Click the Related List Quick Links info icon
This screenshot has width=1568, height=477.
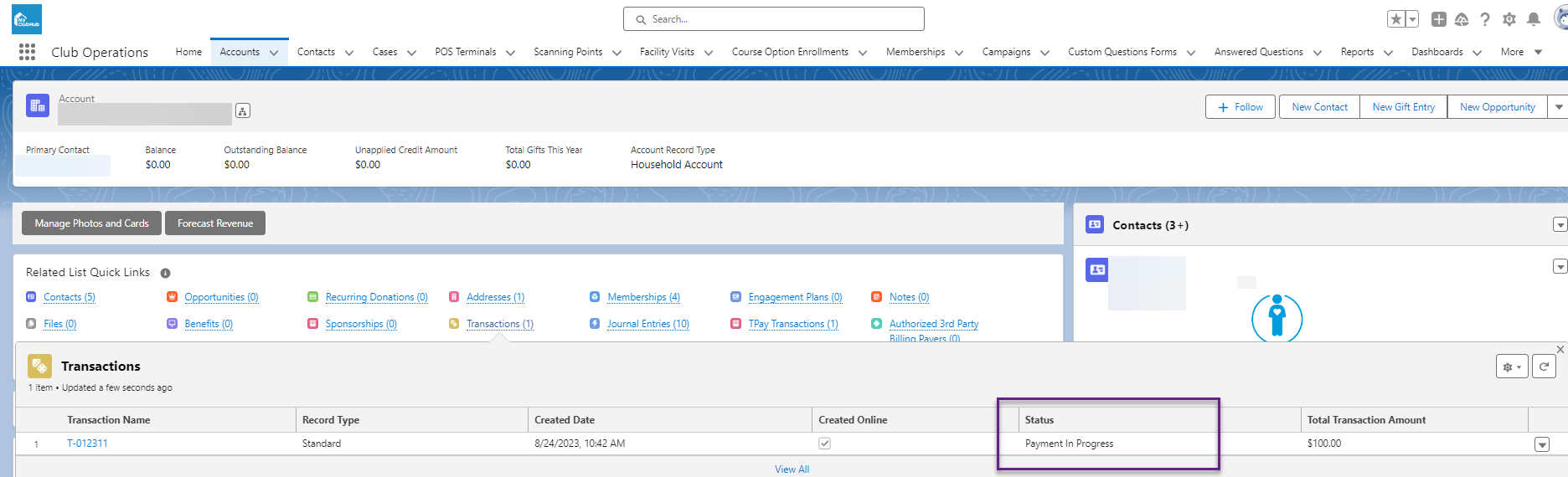[x=165, y=273]
